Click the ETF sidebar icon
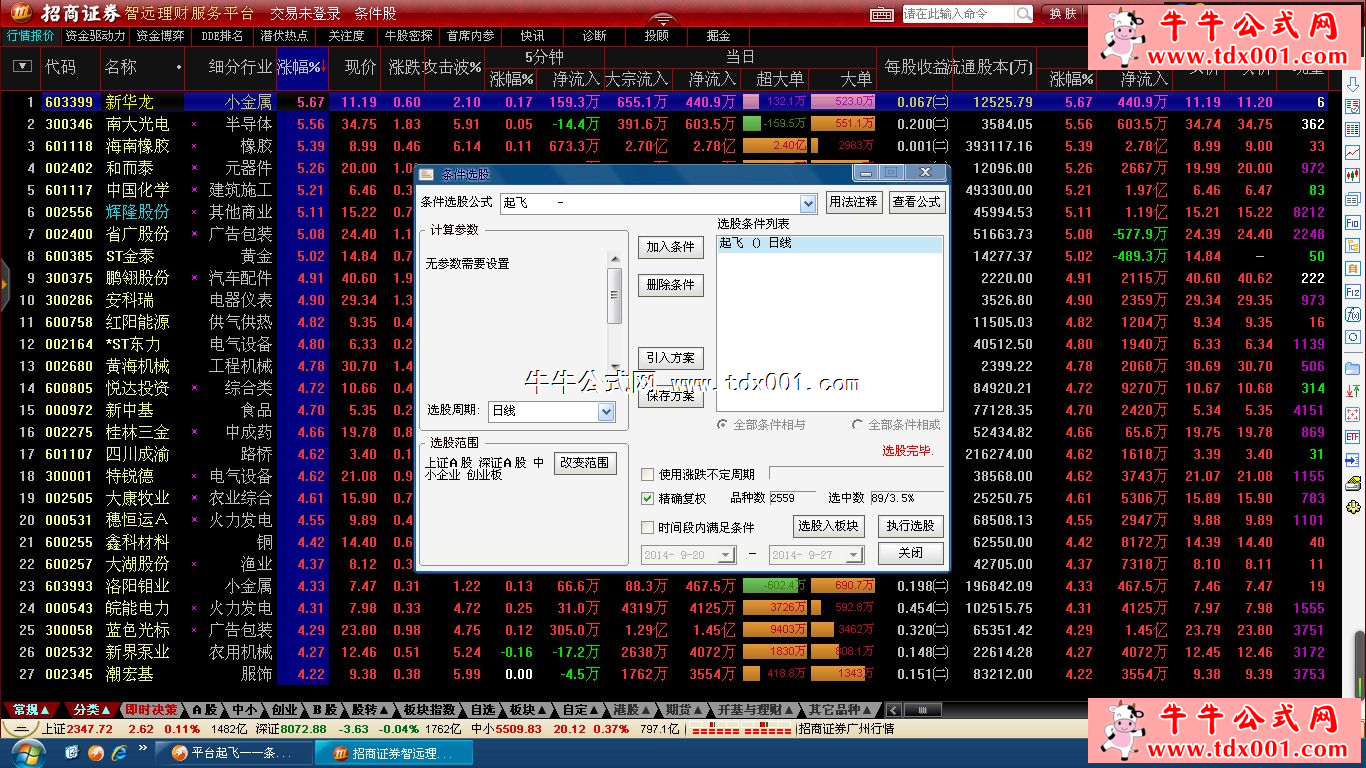 tap(1353, 437)
